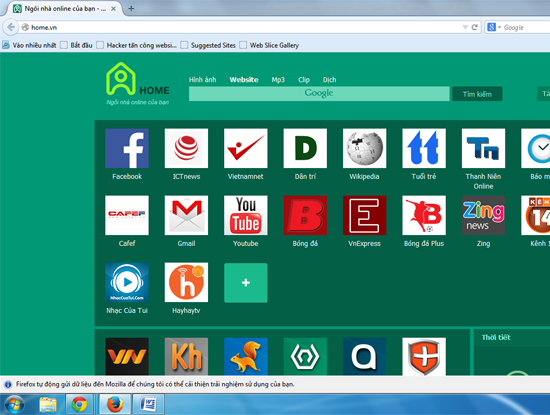The image size is (550, 415).
Task: Open Vào nhiều nhất bookmark
Action: pos(29,45)
